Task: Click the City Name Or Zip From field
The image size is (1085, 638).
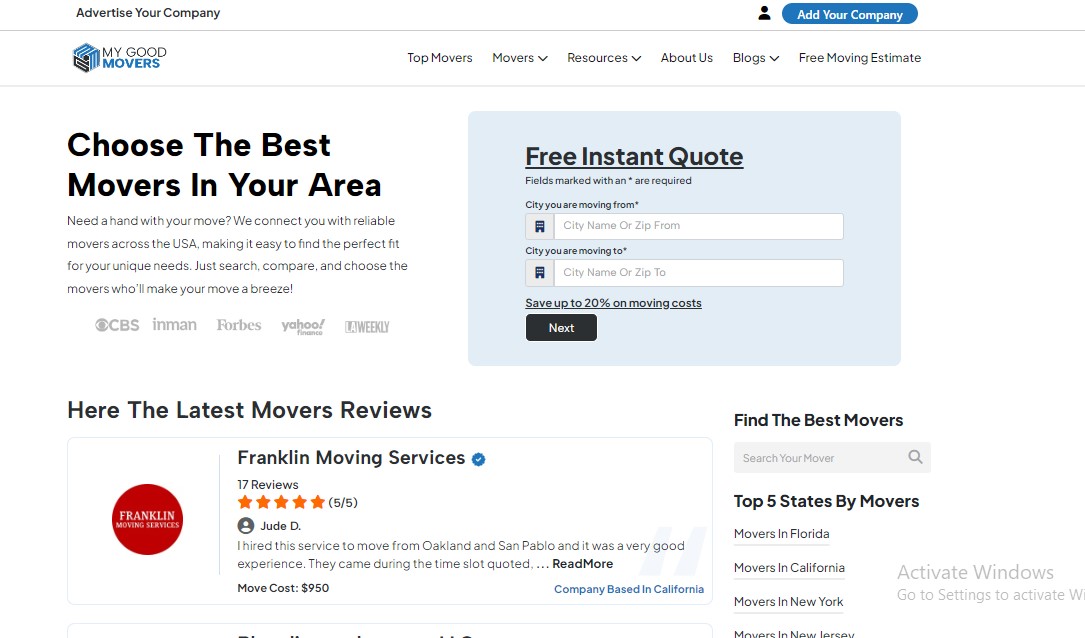Action: pos(698,227)
